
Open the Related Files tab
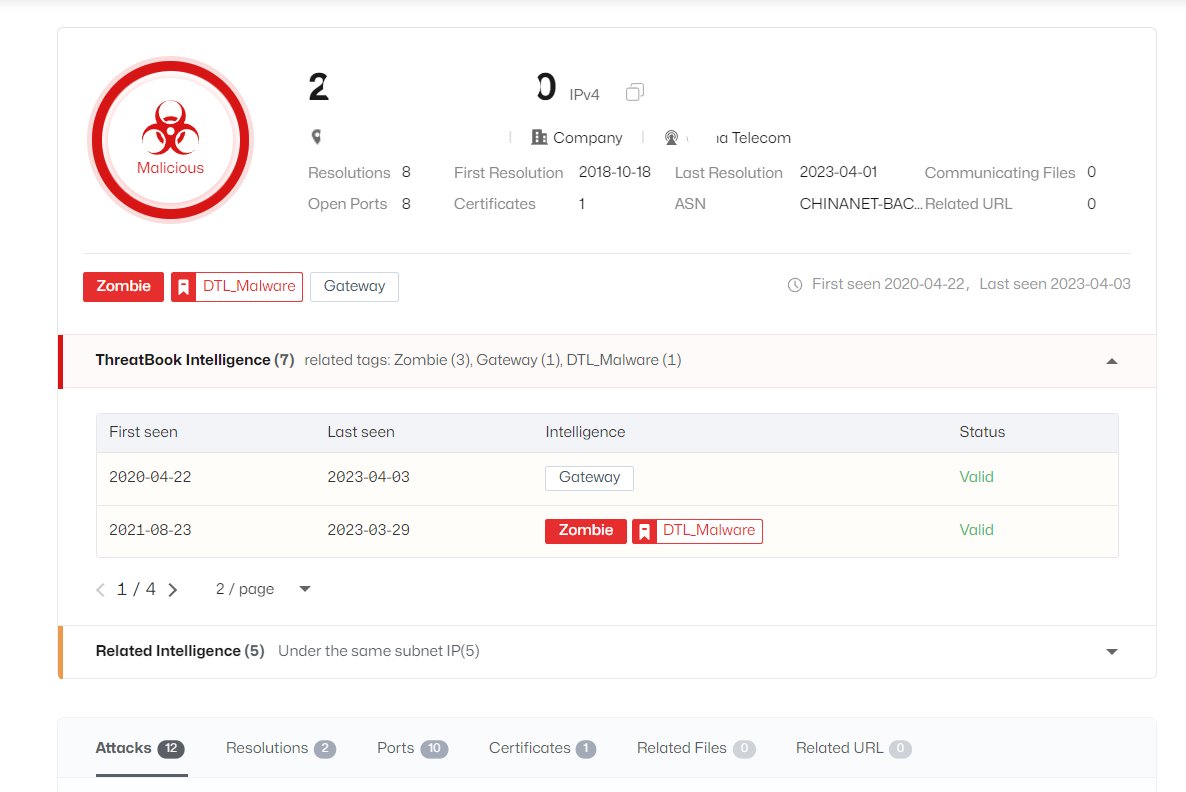coord(696,748)
